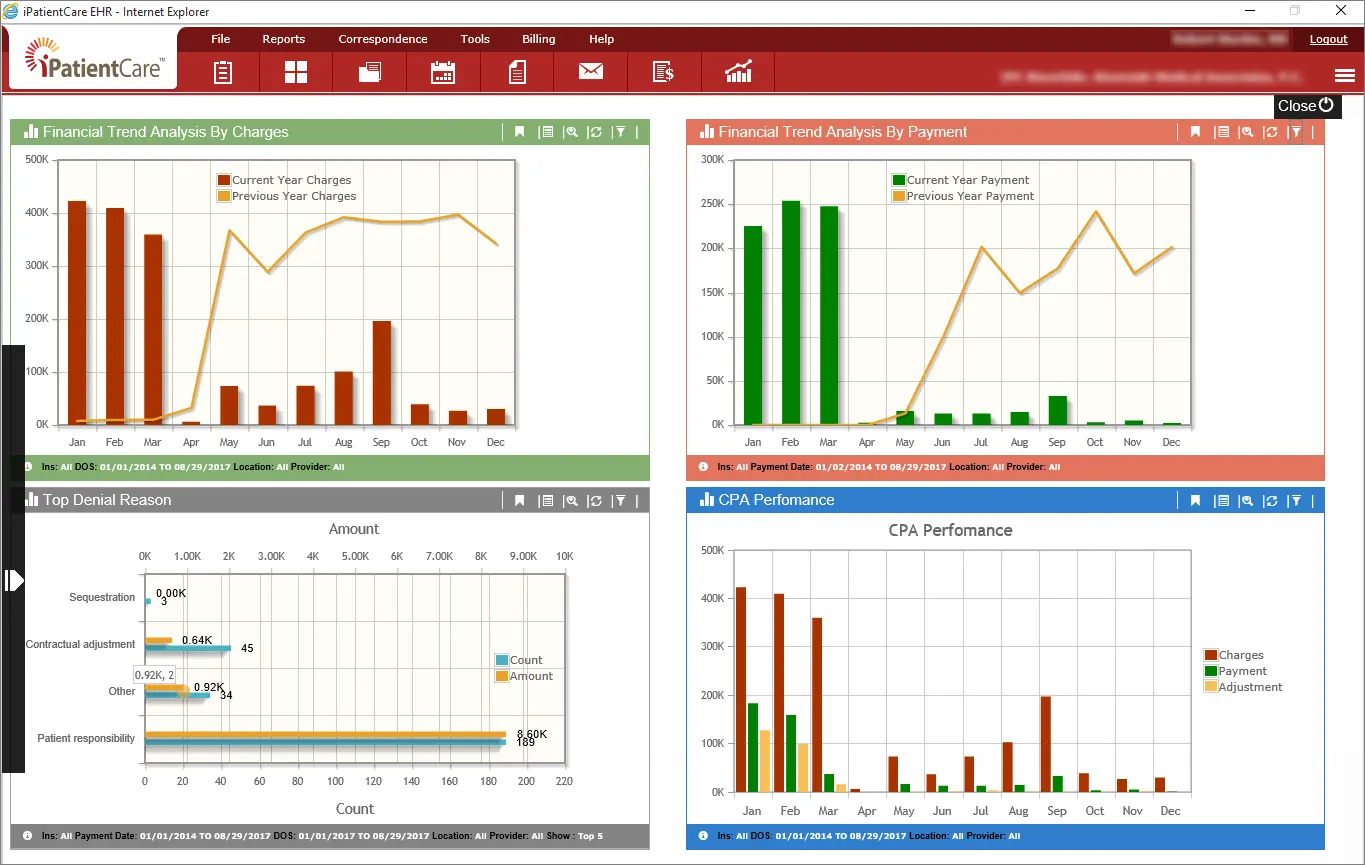The image size is (1365, 865).
Task: Refresh the Financial Trend Analysis By Charges chart
Action: click(595, 131)
